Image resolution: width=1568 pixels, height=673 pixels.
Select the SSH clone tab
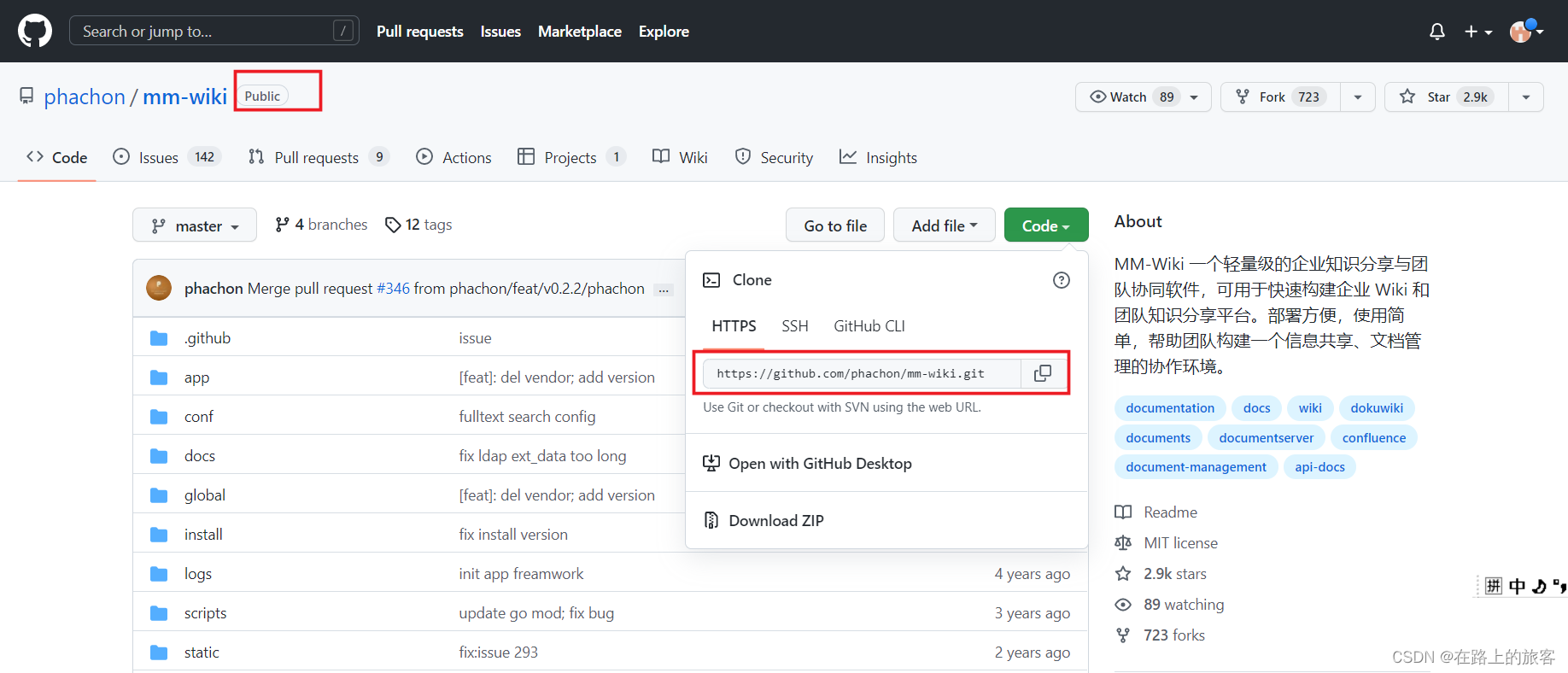[x=795, y=326]
